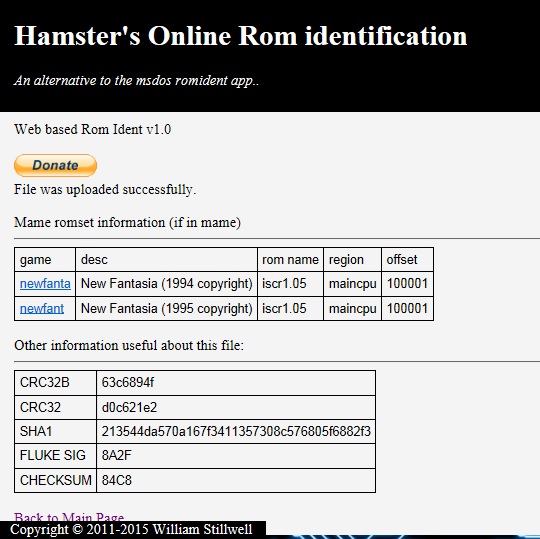Image resolution: width=540 pixels, height=539 pixels.
Task: Click the SHA1 label cell
Action: pyautogui.click(x=55, y=432)
